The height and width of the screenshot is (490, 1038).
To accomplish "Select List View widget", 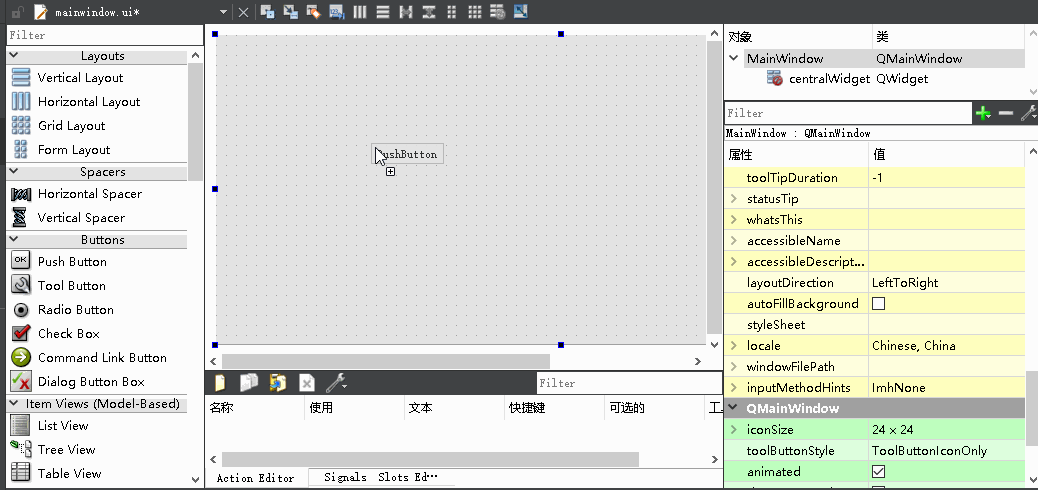I will click(x=63, y=426).
